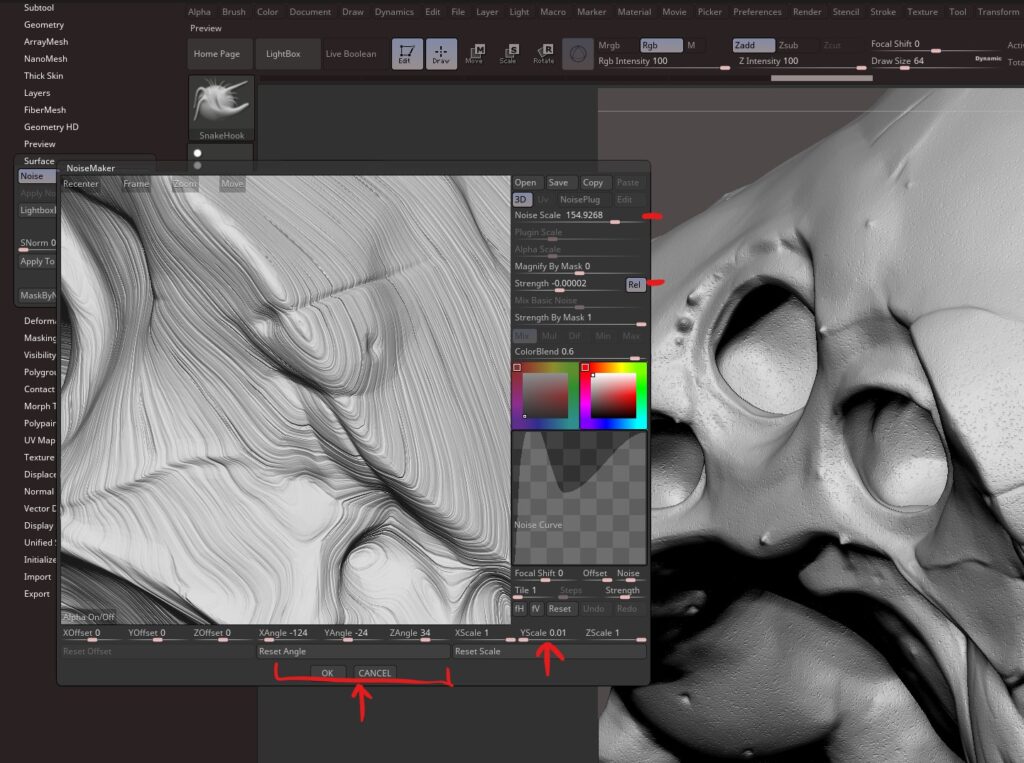Screen dimensions: 1024x763
Task: Expand the FiberMesh subpalette
Action: click(45, 110)
